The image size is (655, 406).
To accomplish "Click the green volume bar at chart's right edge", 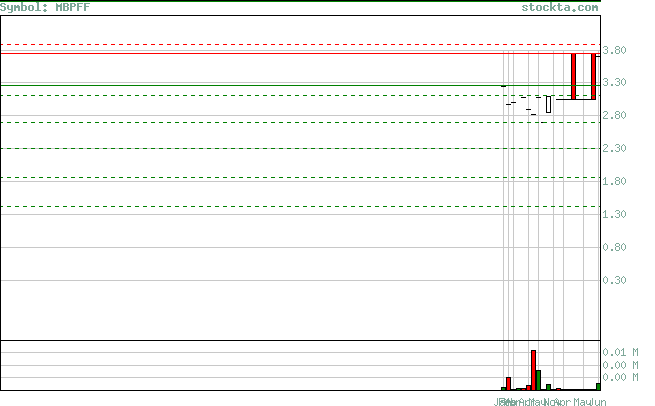I will [x=599, y=387].
